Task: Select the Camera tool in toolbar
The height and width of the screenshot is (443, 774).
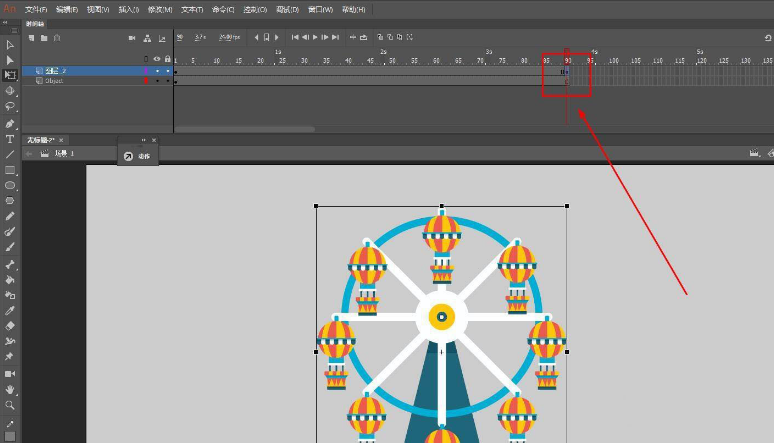Action: tap(10, 374)
